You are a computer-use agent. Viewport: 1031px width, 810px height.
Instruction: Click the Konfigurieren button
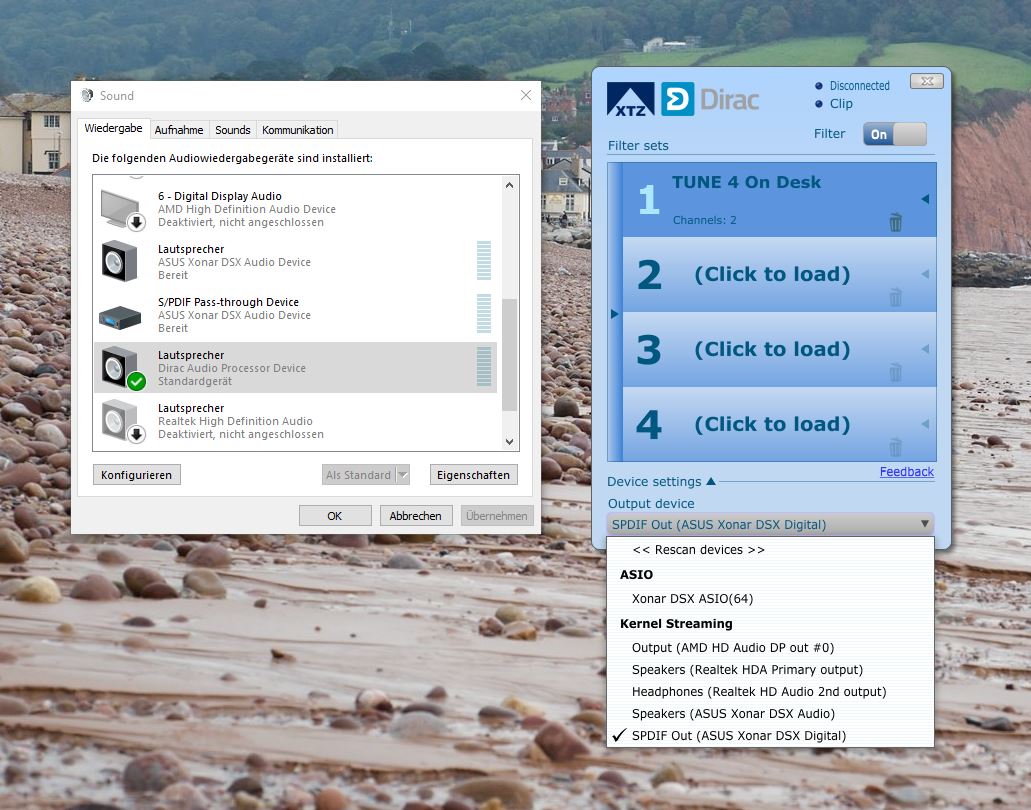pyautogui.click(x=137, y=475)
